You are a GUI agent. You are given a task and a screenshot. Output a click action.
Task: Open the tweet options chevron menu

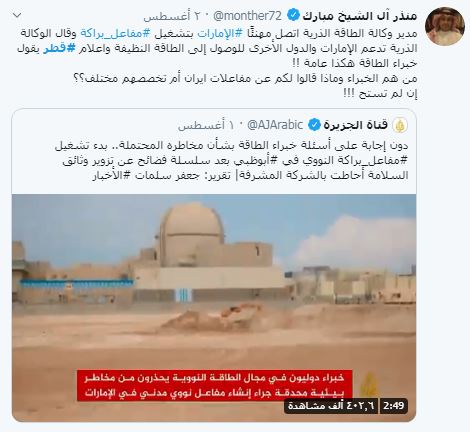pos(17,15)
